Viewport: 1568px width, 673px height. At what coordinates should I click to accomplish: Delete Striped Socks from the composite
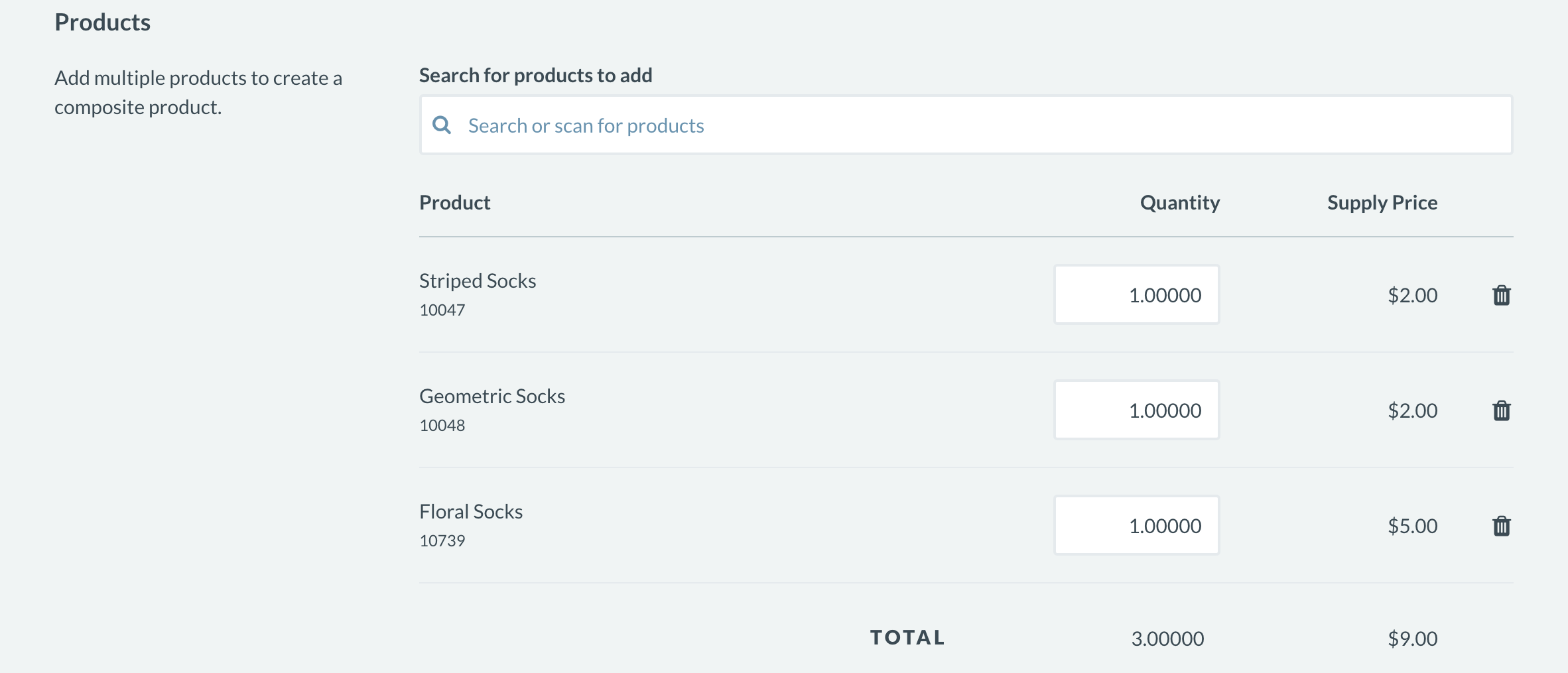(1502, 295)
